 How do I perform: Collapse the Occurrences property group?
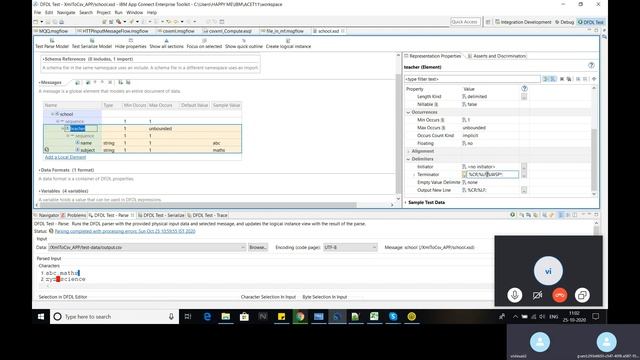tap(408, 112)
